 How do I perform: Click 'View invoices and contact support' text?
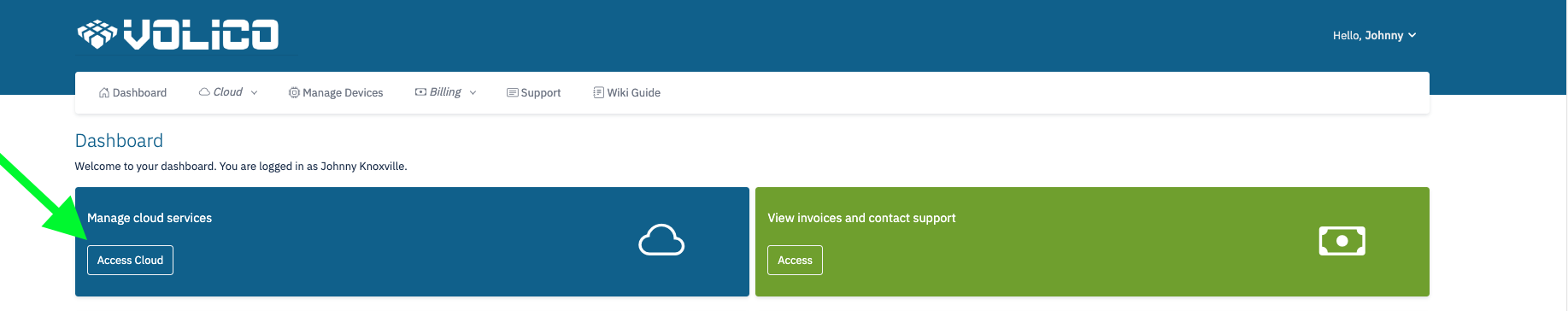[861, 218]
